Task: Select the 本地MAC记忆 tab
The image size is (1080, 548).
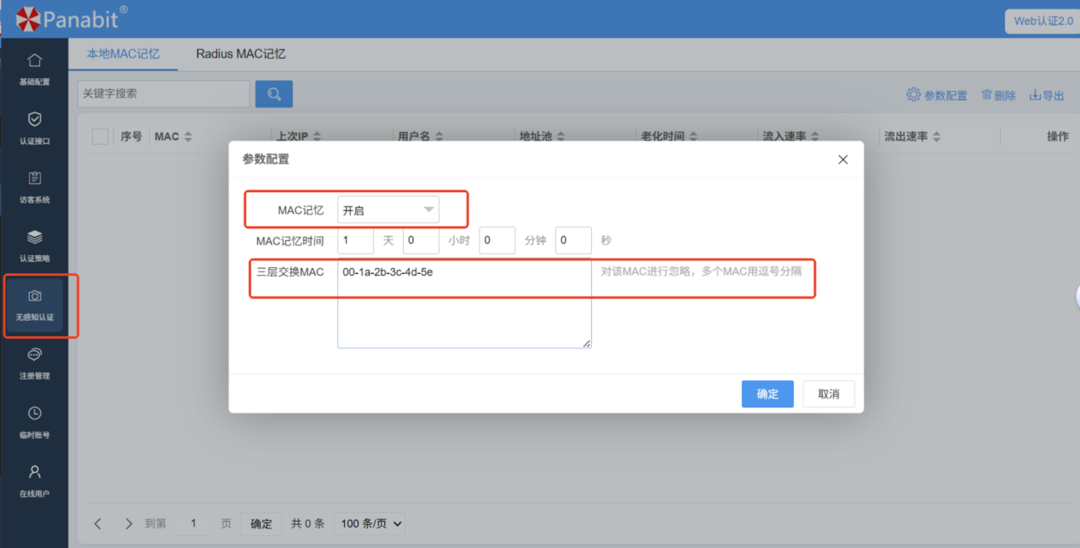Action: [123, 54]
